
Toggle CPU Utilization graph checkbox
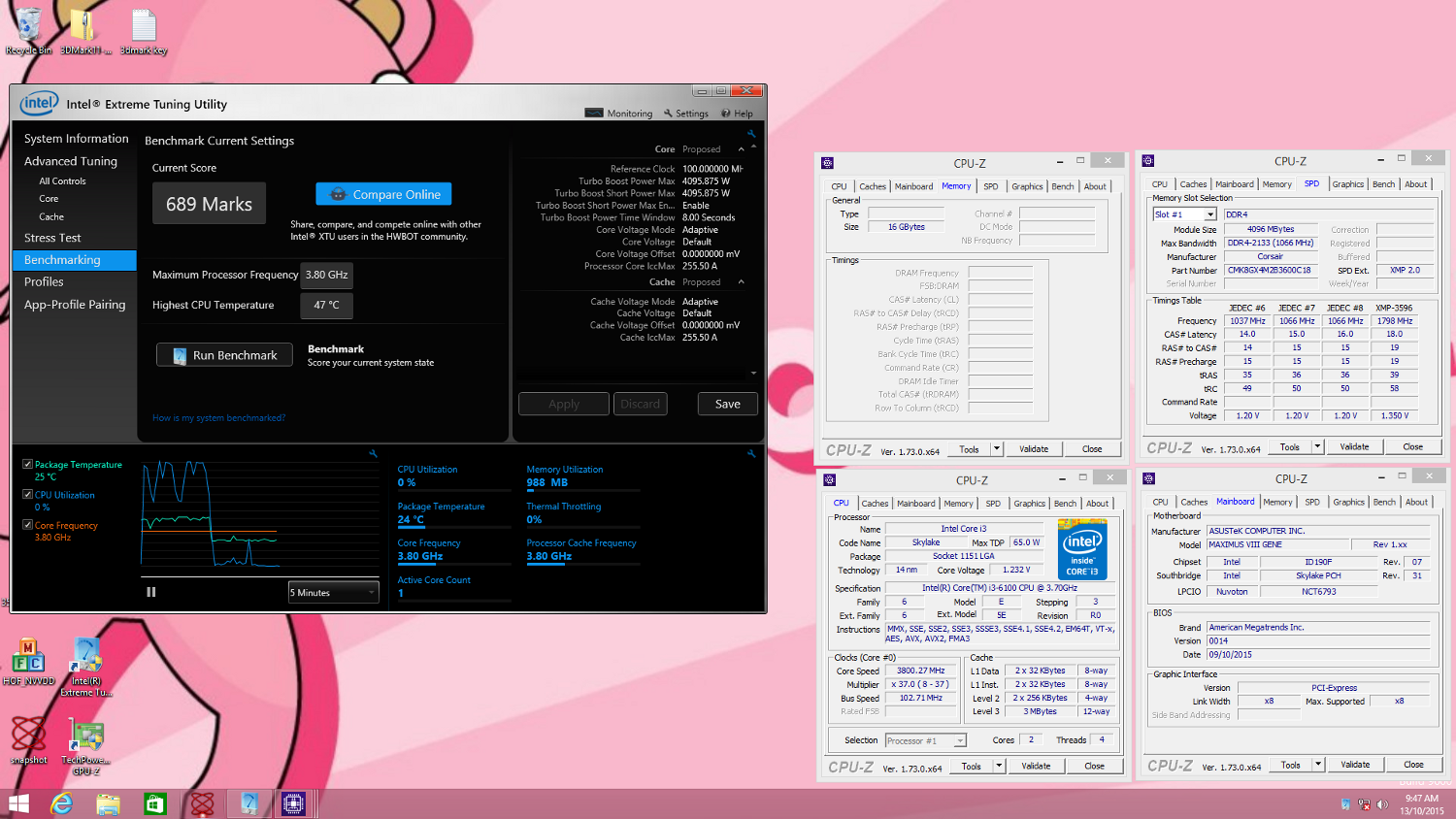pos(28,494)
